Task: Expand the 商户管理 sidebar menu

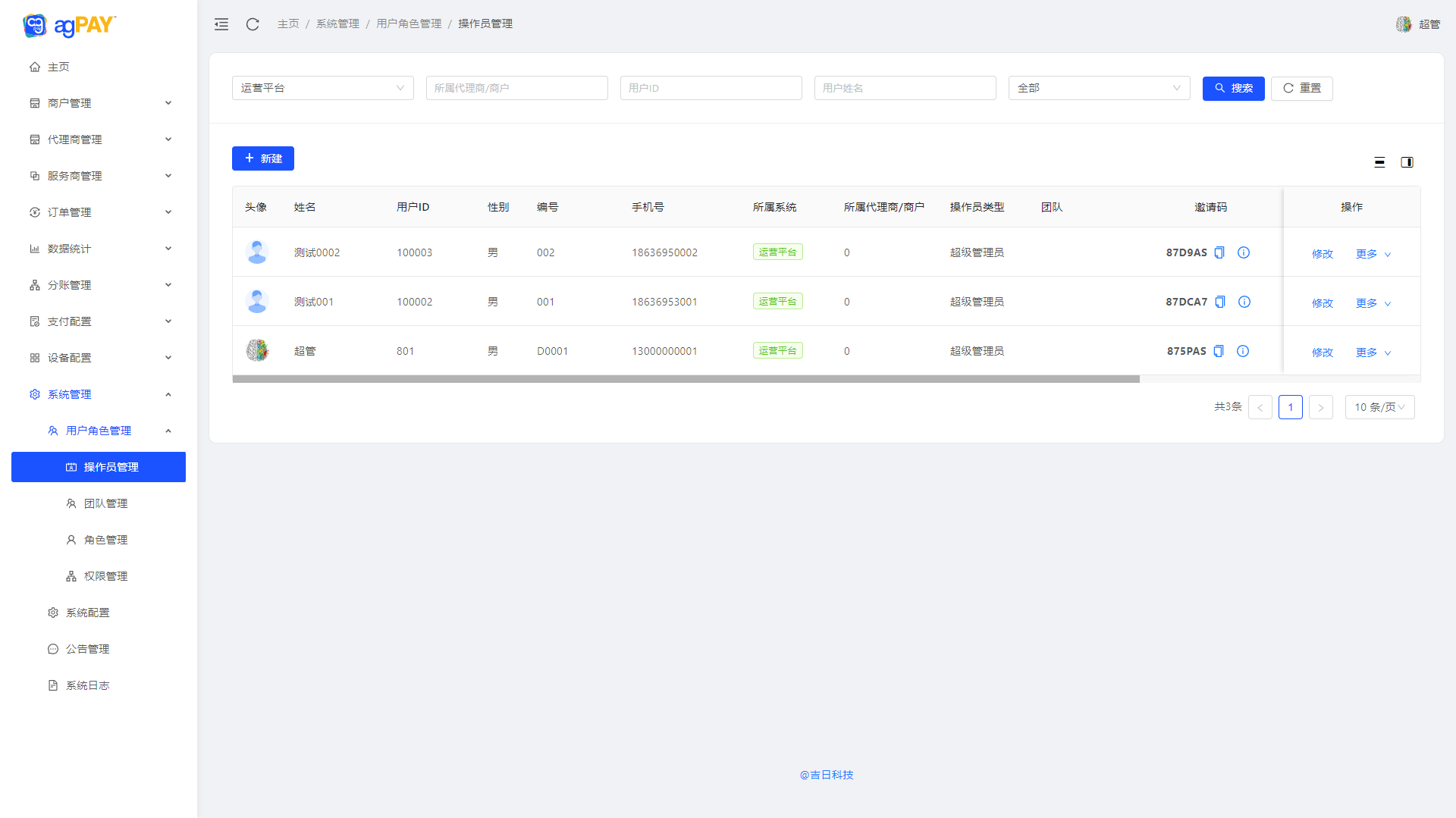Action: coord(99,103)
